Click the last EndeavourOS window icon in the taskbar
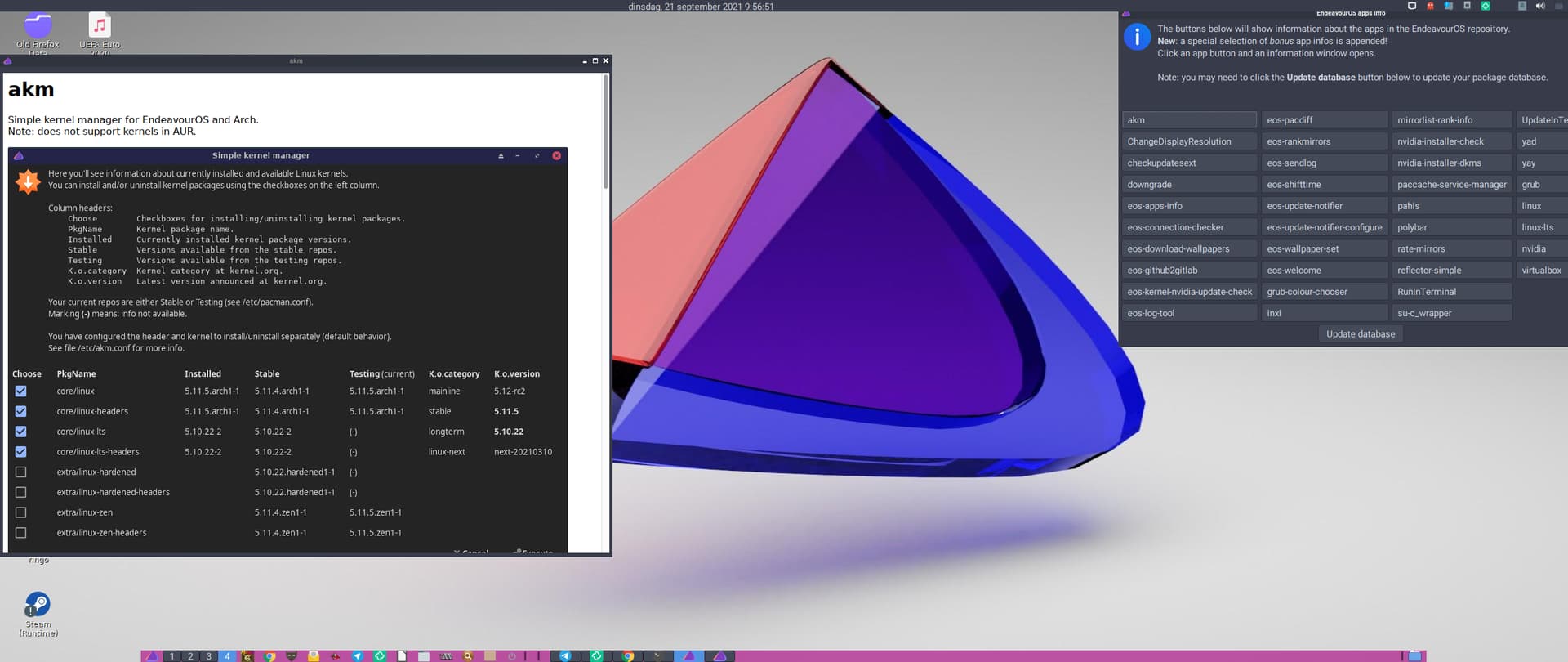Image resolution: width=1568 pixels, height=662 pixels. tap(720, 656)
